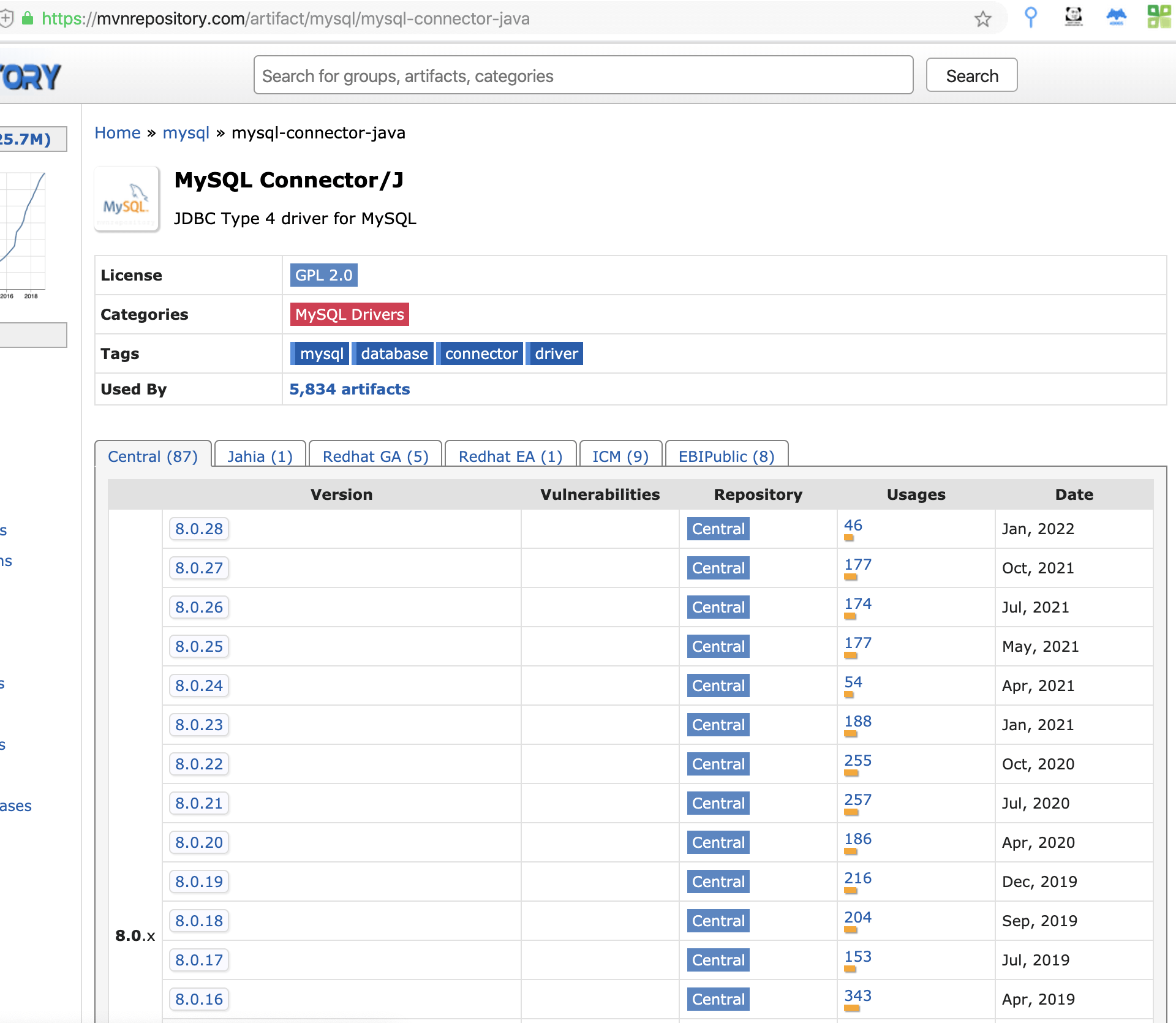Open version 8.0.25
Screen dimensions: 1176x1023
coord(198,646)
